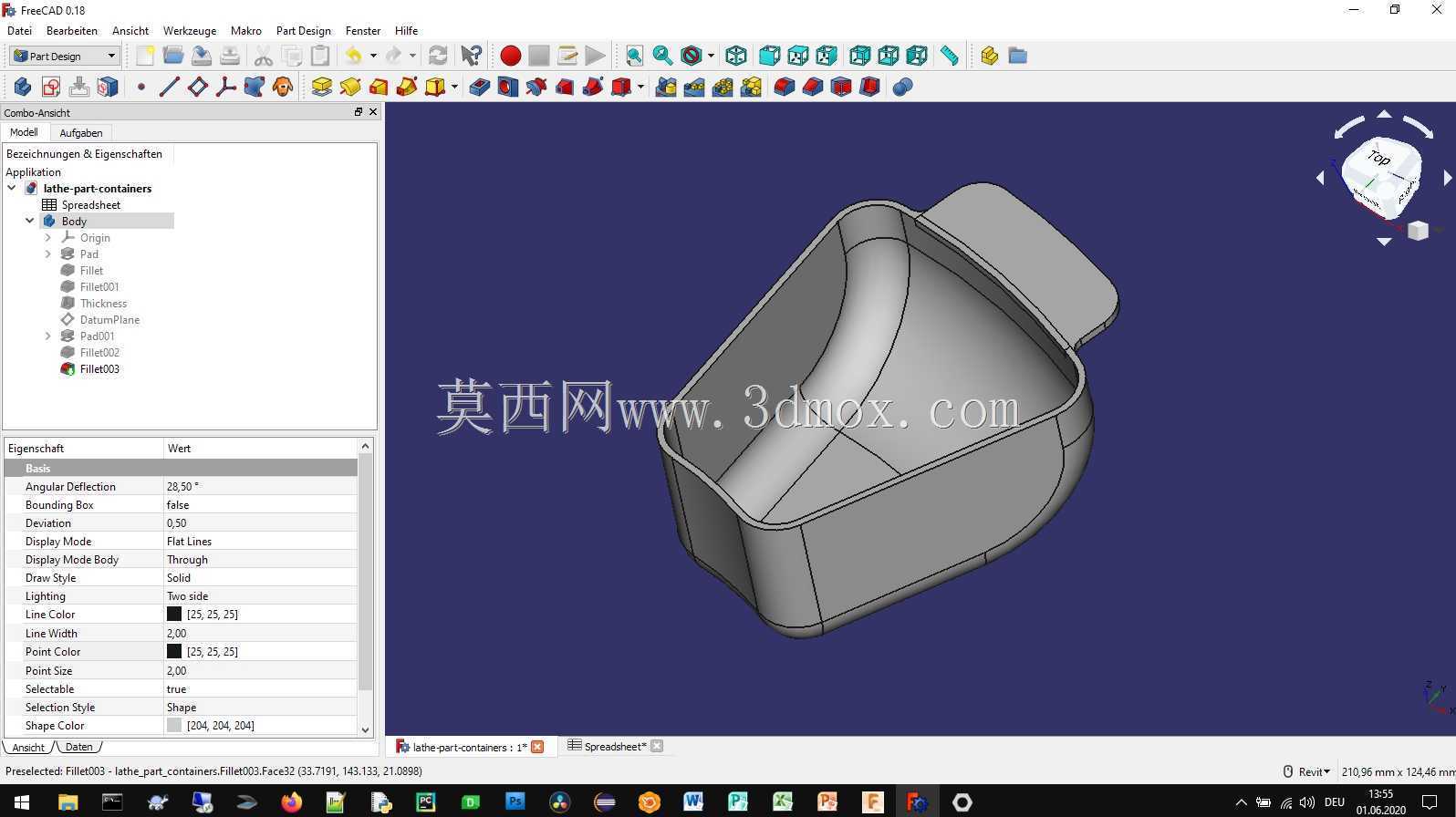Open the navigation cube mini menu
Screen dimensions: 1456x817
coord(1418,231)
